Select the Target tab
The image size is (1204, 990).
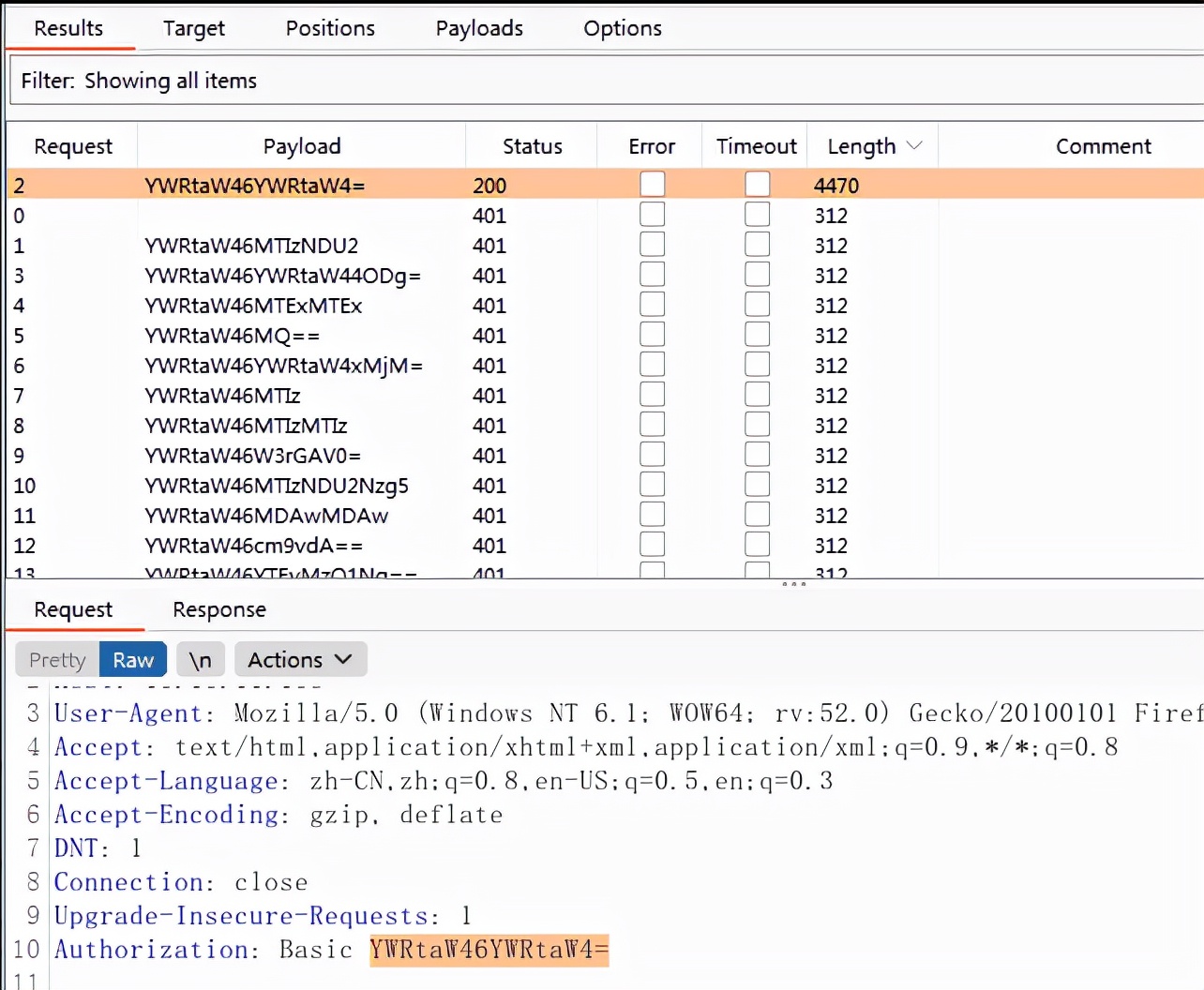(x=193, y=28)
